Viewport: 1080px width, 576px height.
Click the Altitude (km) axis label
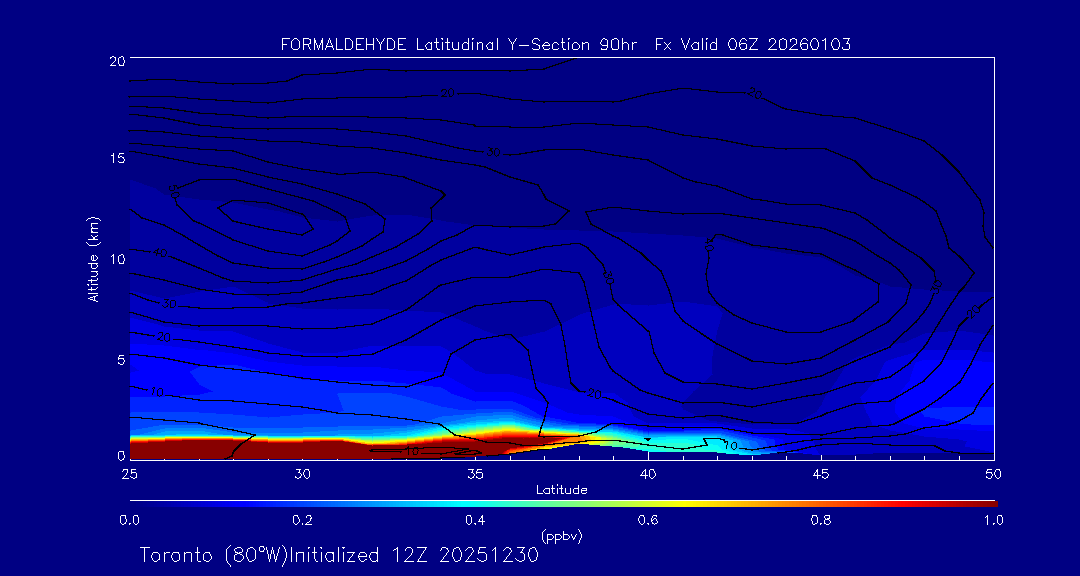coord(93,259)
